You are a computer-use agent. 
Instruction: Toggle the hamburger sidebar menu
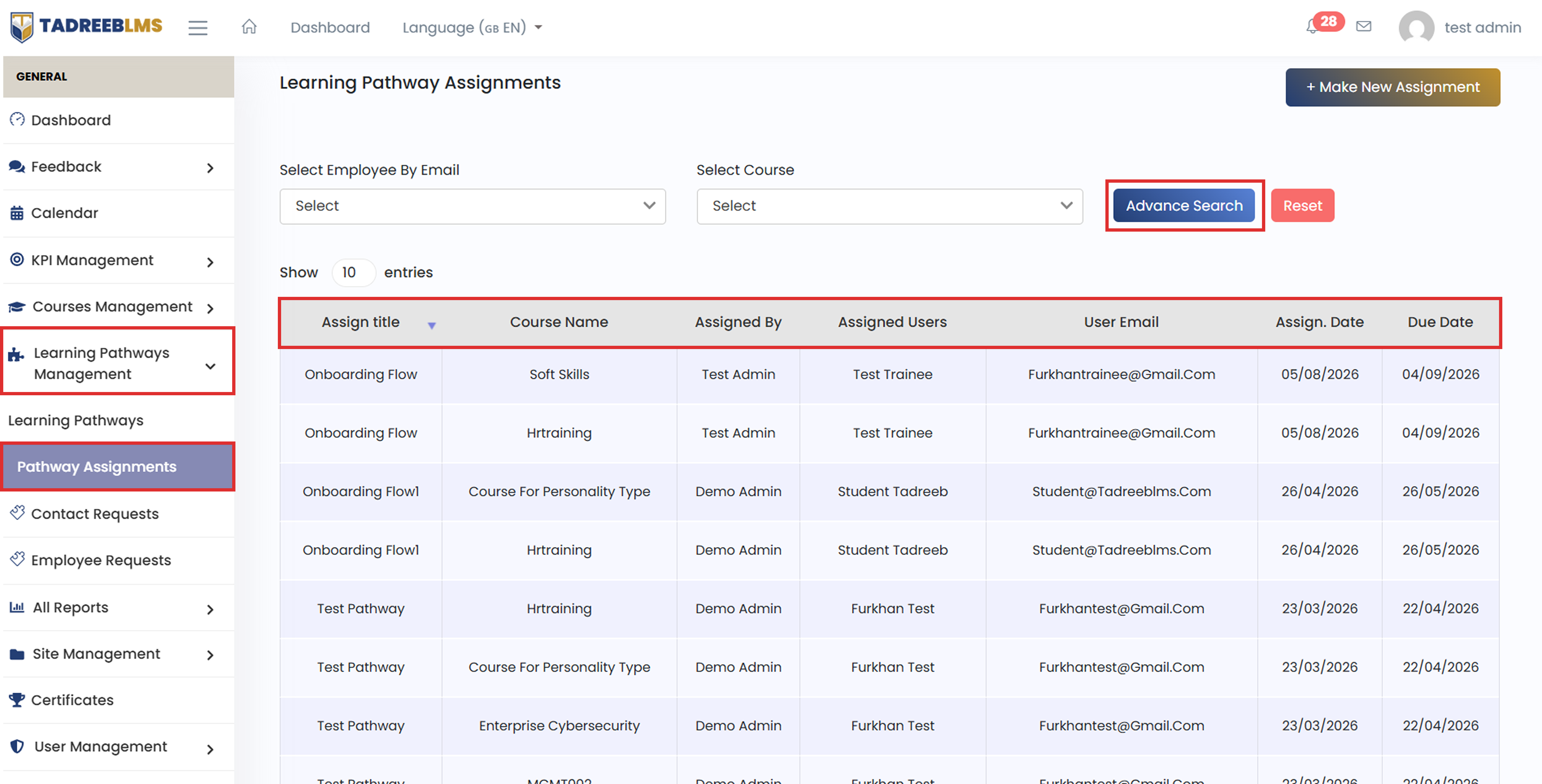198,27
